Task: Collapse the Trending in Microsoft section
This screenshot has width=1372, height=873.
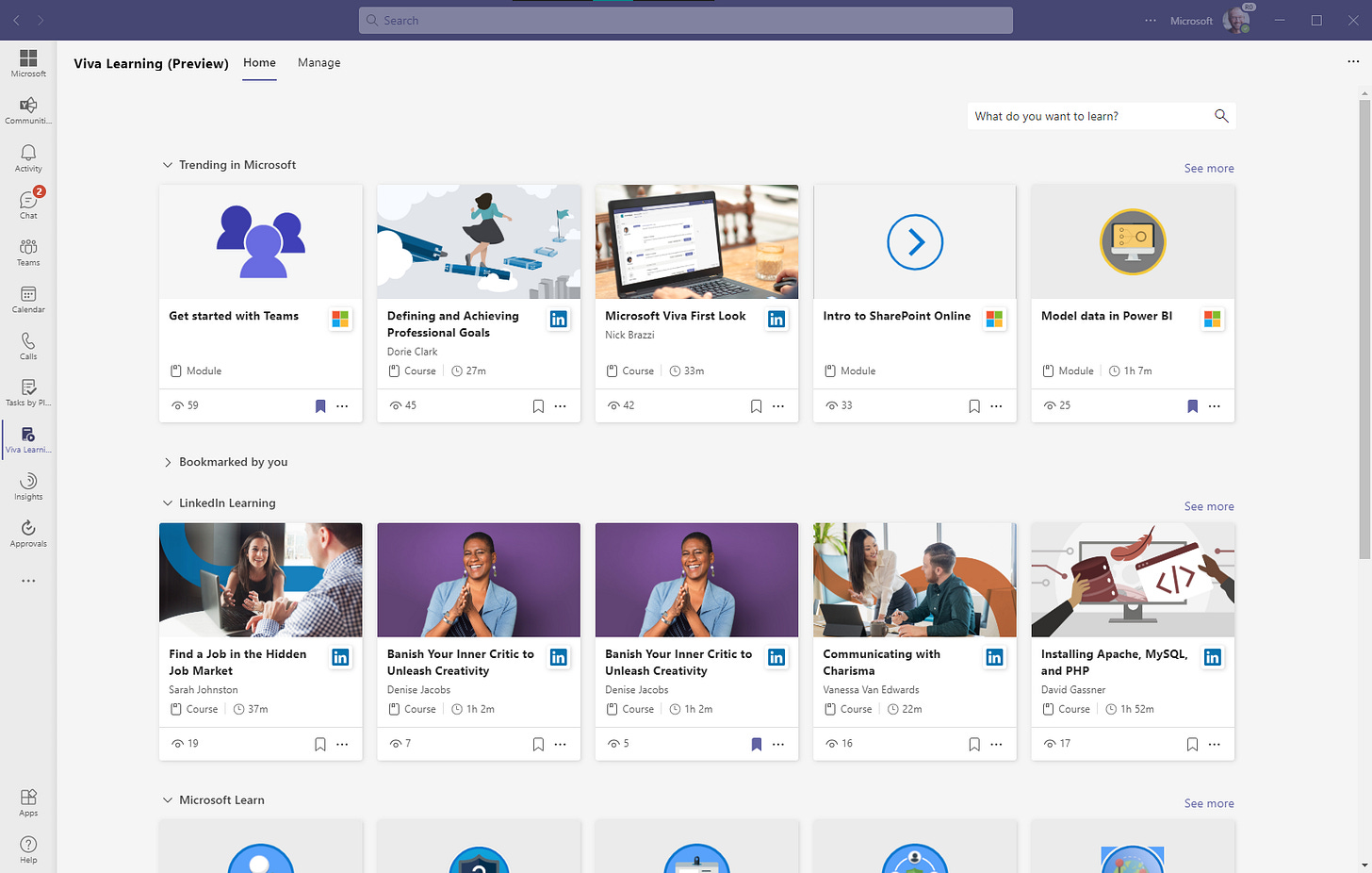Action: click(x=167, y=164)
